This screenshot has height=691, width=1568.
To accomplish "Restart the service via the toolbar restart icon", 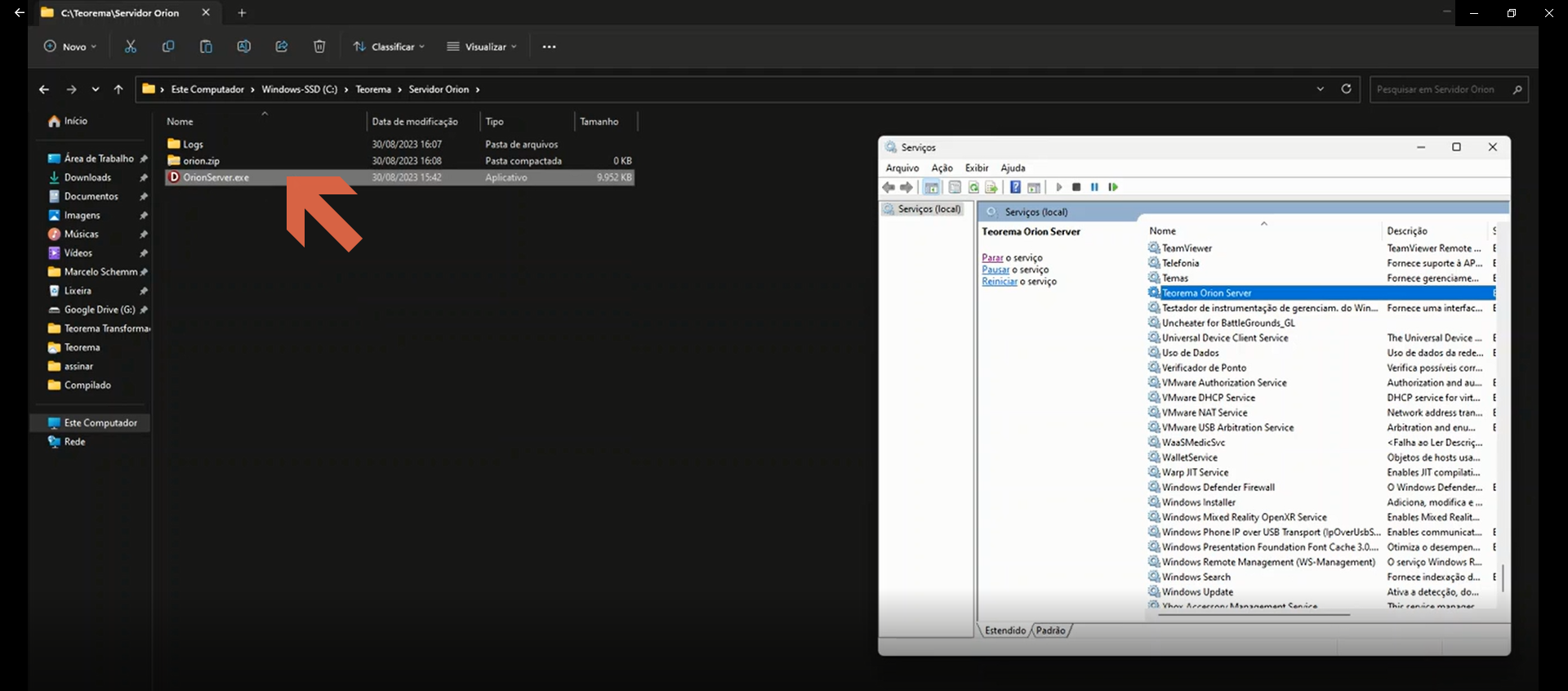I will (1112, 187).
